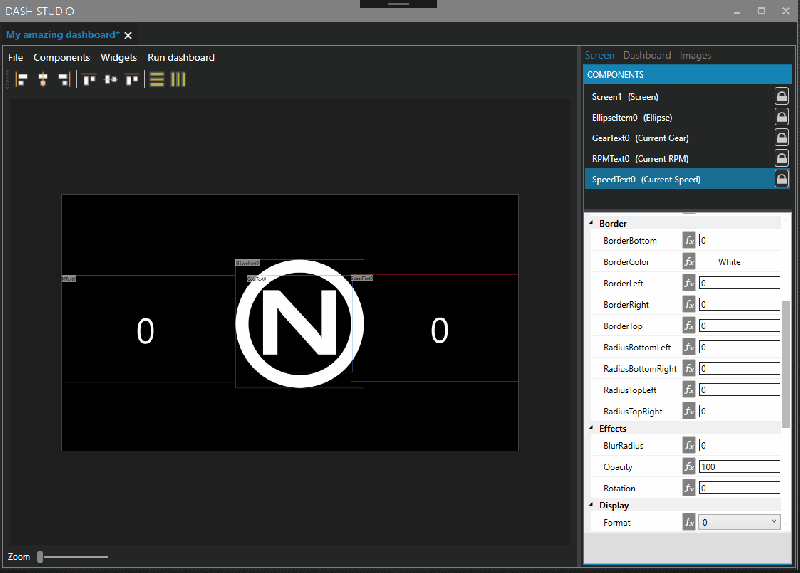Open the fx formula for BorderTop

[689, 326]
